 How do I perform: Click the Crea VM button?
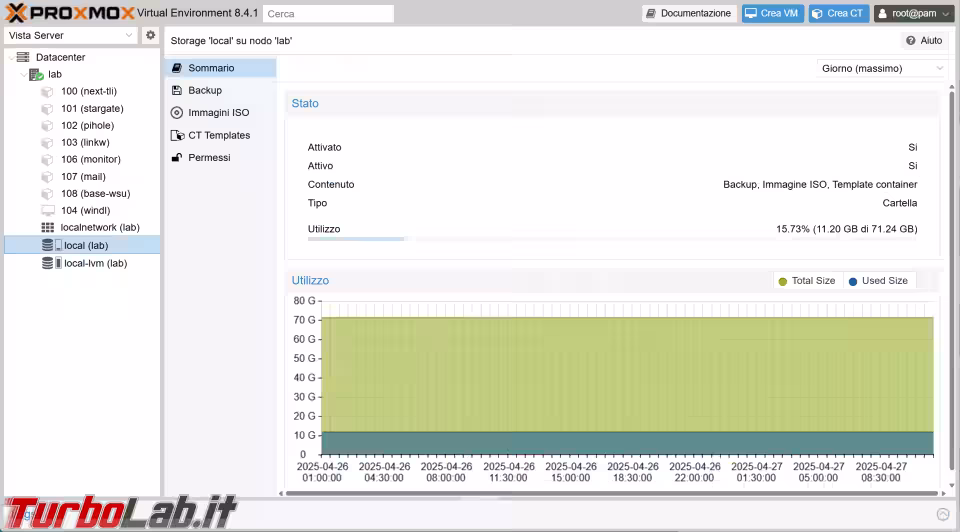pyautogui.click(x=773, y=13)
